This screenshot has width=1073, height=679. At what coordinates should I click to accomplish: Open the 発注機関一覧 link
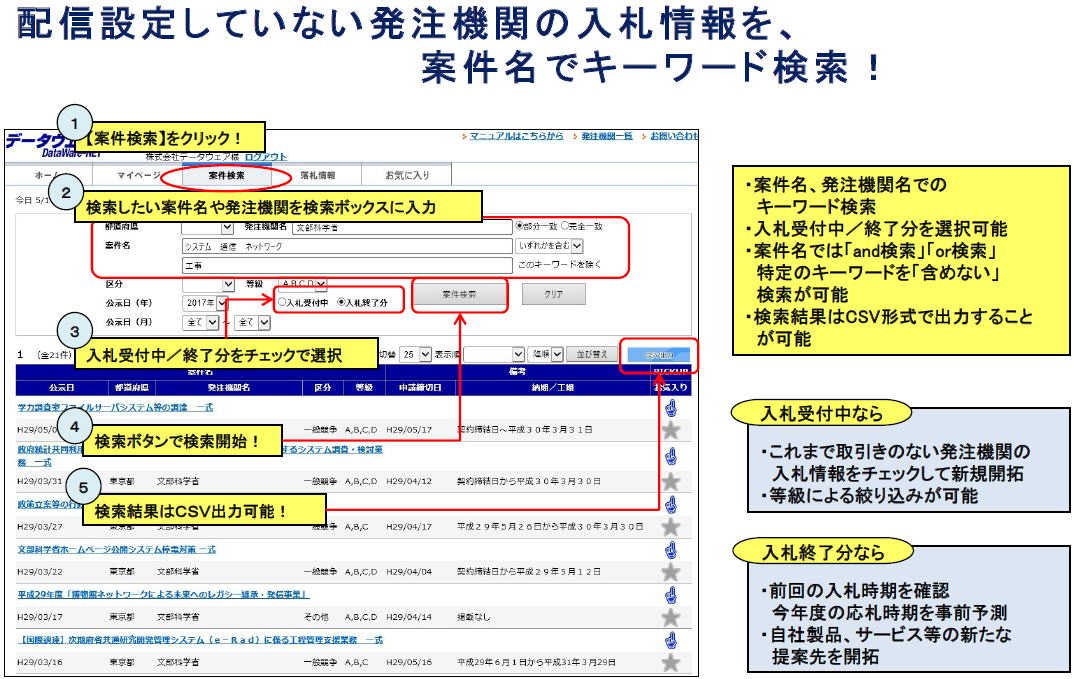(x=607, y=136)
